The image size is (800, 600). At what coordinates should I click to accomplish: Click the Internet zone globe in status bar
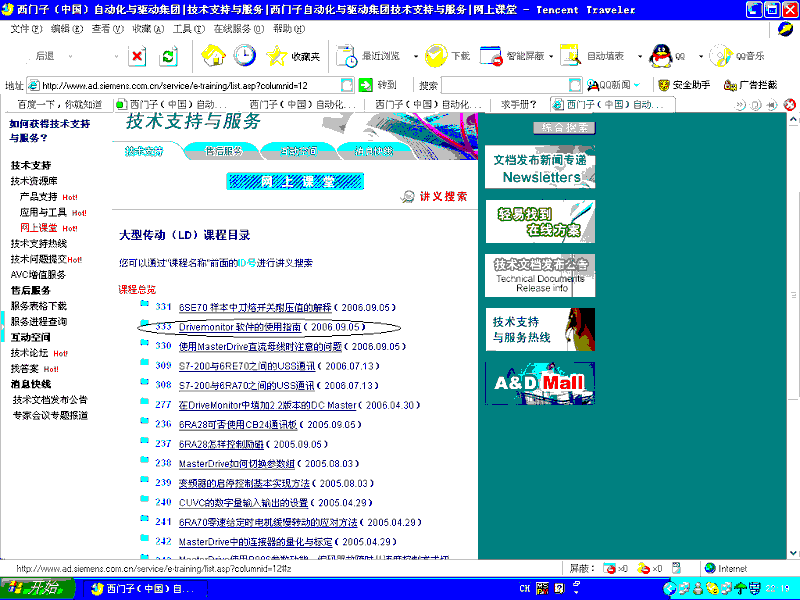pos(710,568)
